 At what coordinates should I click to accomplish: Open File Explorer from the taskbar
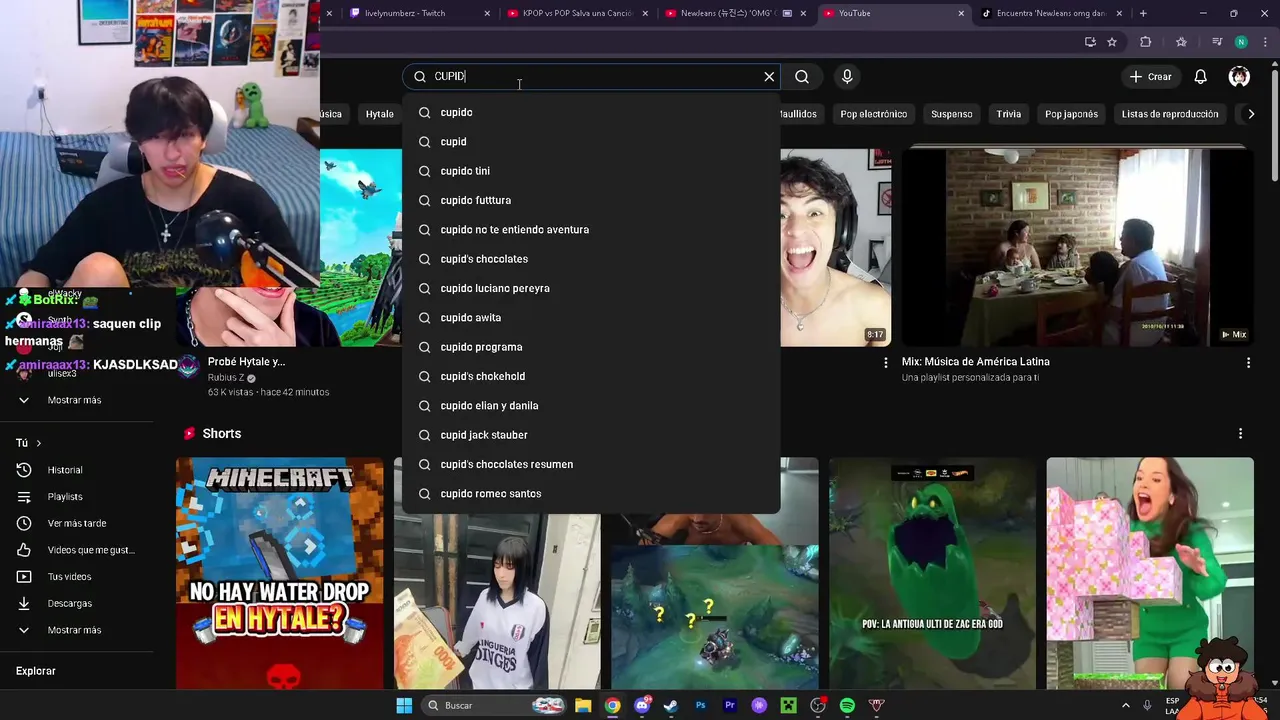(x=583, y=705)
